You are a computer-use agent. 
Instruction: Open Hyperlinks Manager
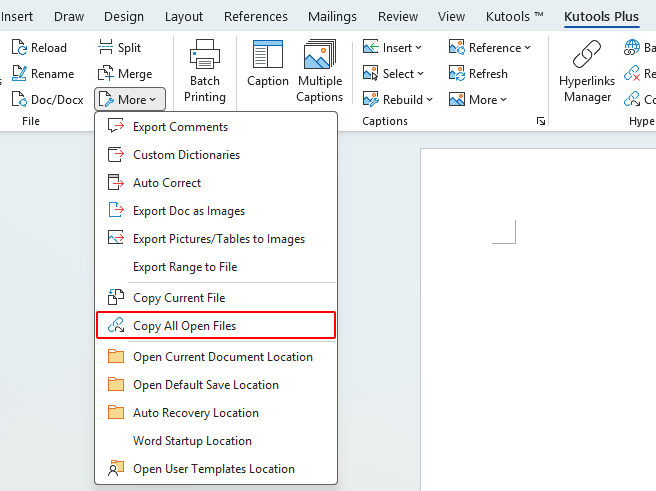tap(587, 72)
